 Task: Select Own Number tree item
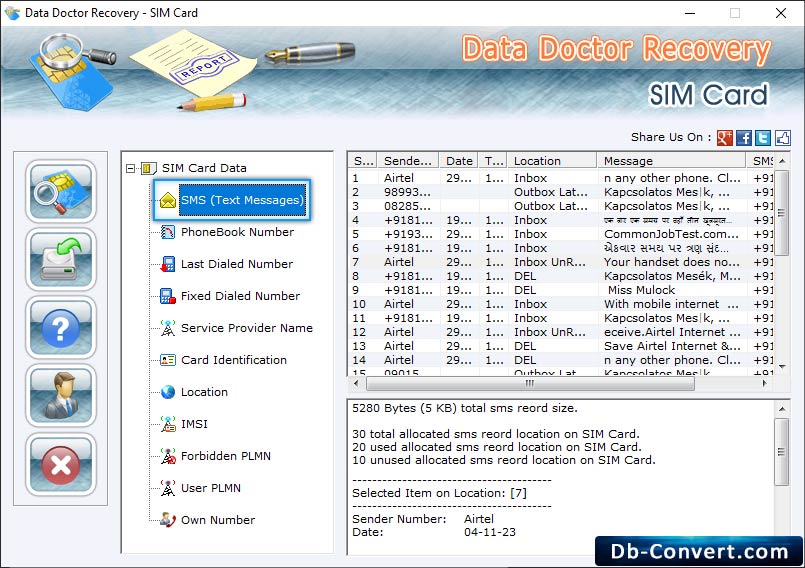[218, 520]
